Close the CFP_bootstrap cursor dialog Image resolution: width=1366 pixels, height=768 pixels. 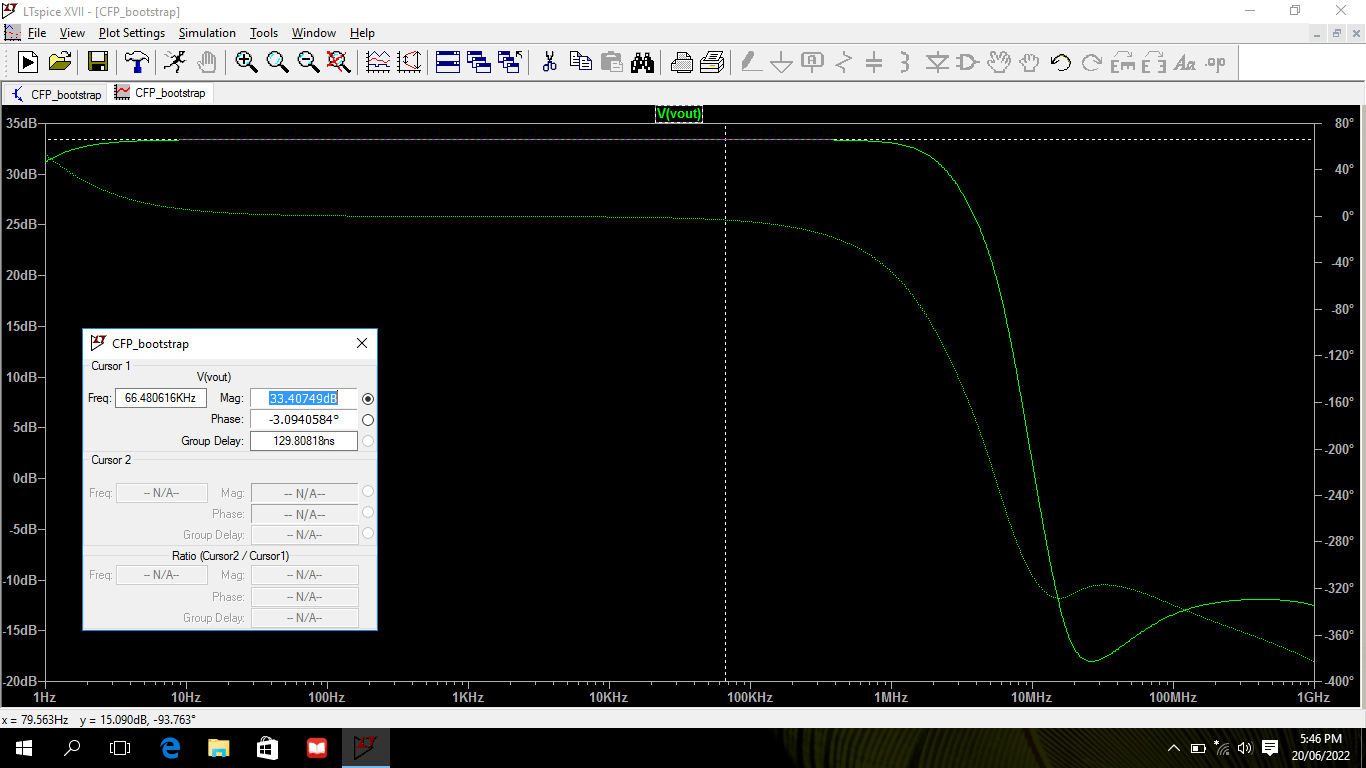click(362, 343)
